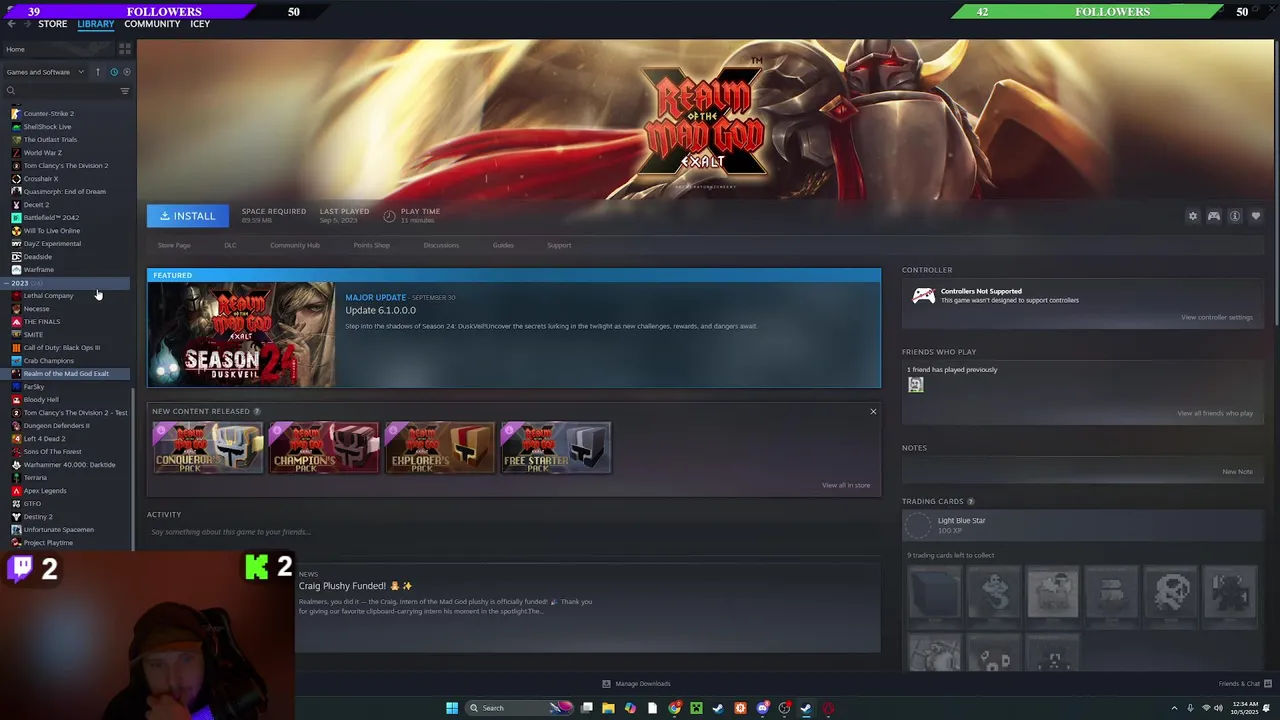Viewport: 1280px width, 720px height.
Task: Open View controller settings link
Action: click(1216, 318)
